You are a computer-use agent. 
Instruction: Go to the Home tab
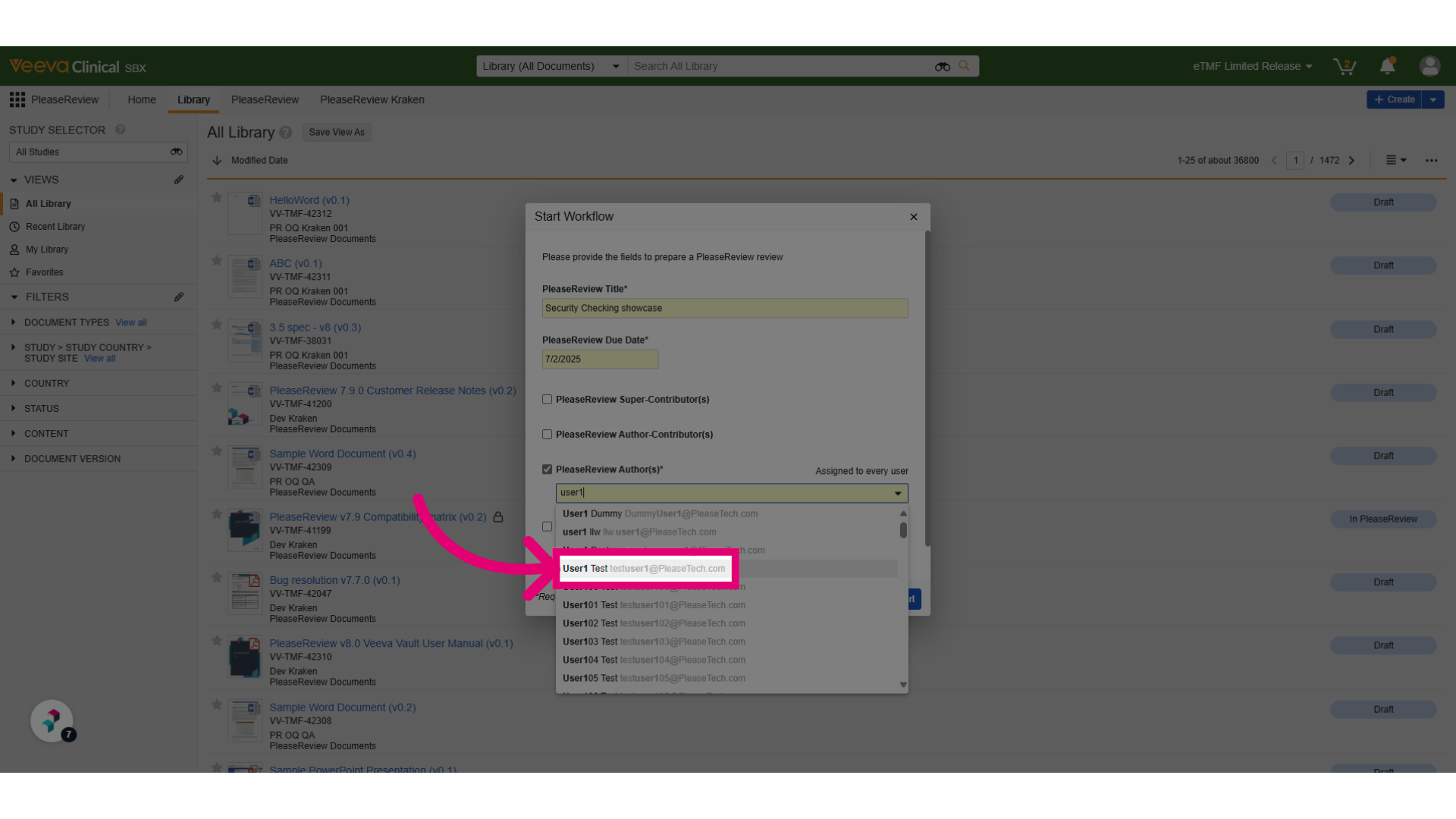tap(142, 99)
